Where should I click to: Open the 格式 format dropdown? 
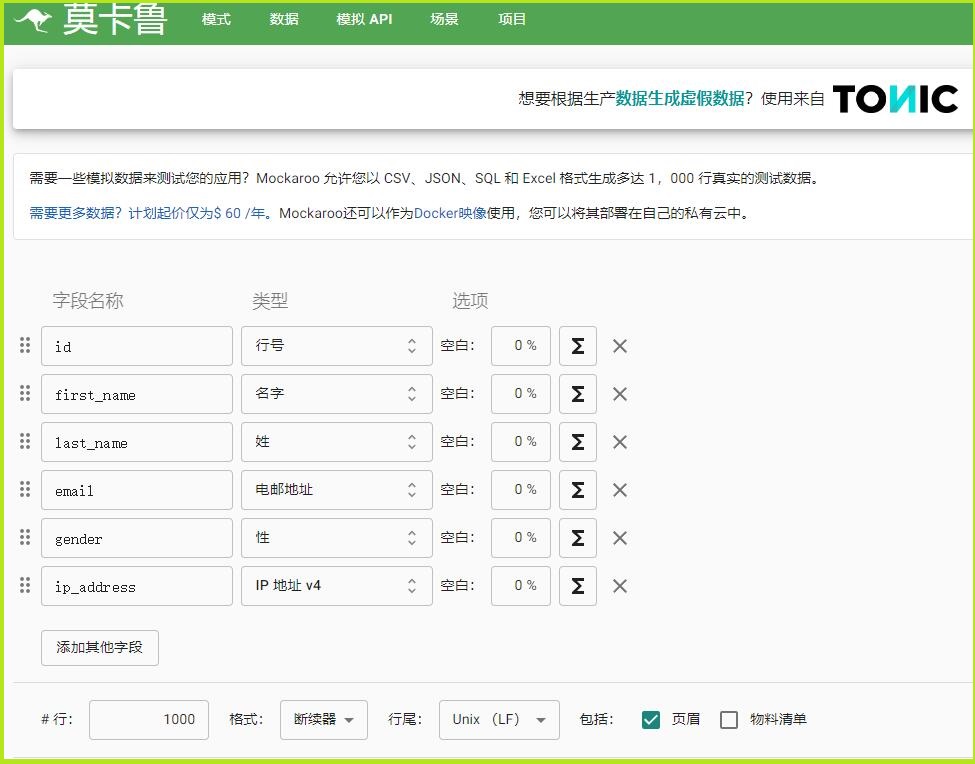click(323, 720)
